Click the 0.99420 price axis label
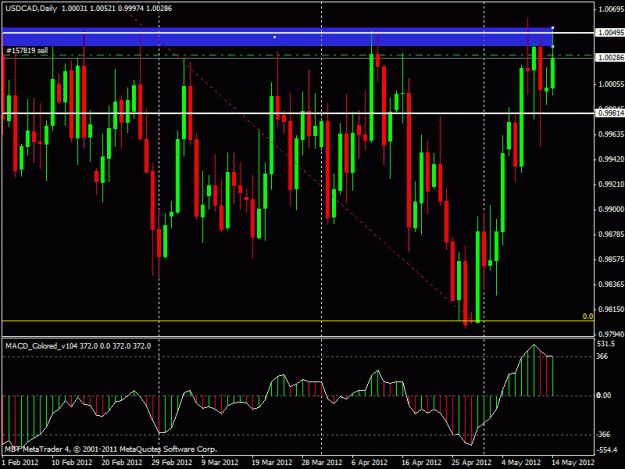Viewport: 625px width, 469px height. (611, 159)
